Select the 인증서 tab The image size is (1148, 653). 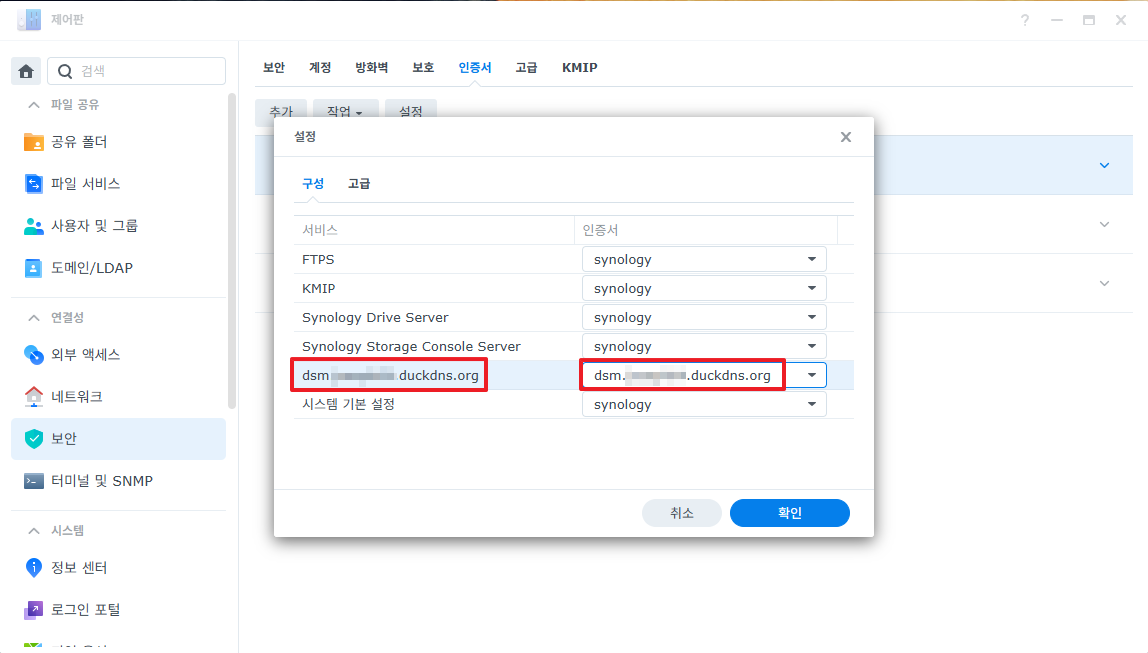(x=474, y=67)
